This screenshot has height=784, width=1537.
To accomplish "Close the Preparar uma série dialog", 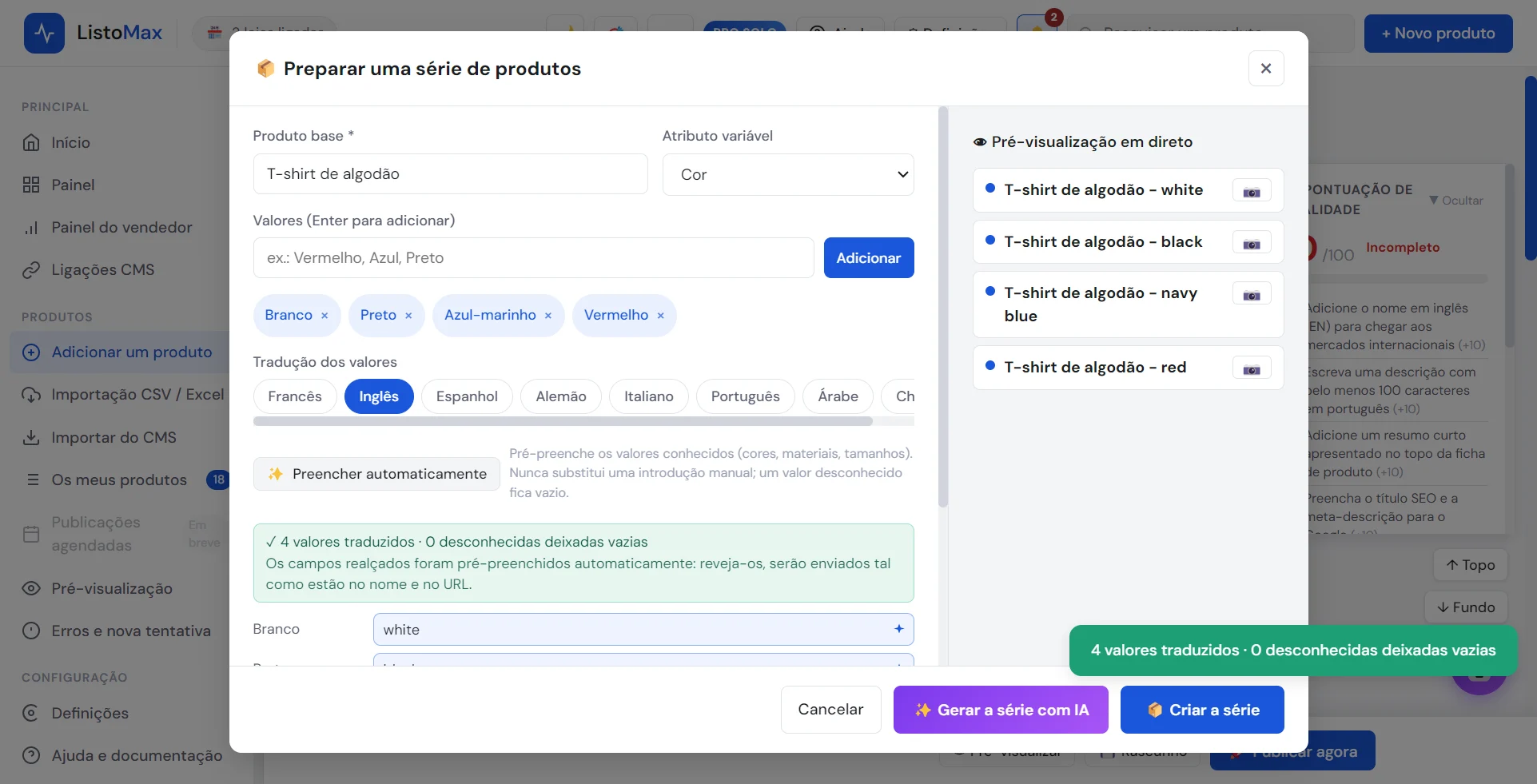I will [x=1266, y=69].
